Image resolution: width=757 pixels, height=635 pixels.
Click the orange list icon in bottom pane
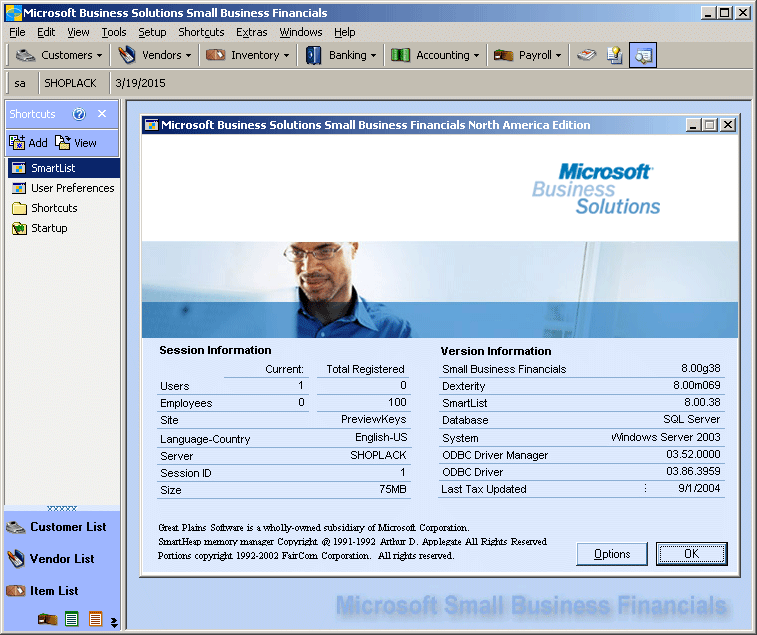tap(96, 619)
